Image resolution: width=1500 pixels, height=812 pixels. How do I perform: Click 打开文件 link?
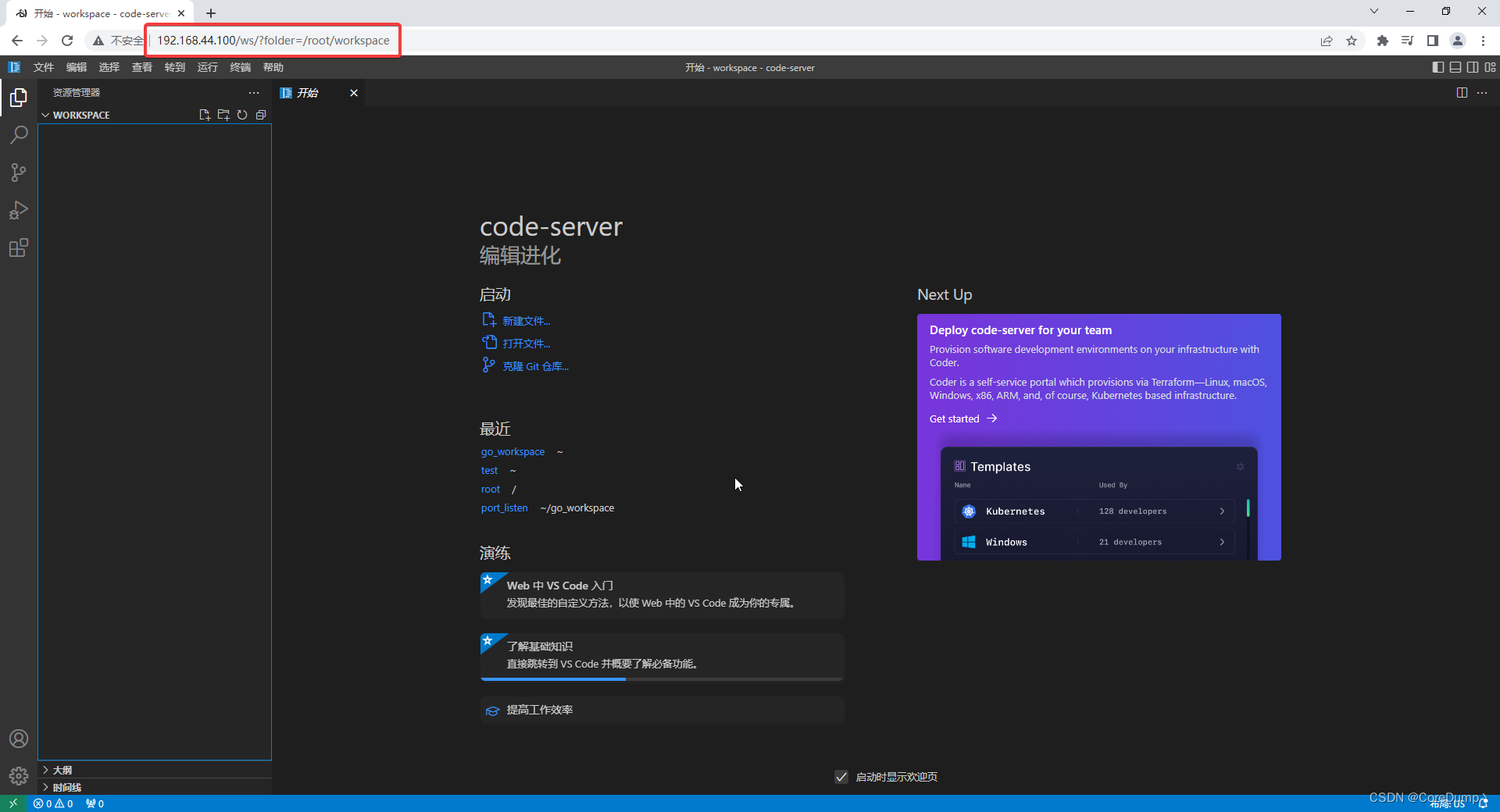[x=527, y=344]
